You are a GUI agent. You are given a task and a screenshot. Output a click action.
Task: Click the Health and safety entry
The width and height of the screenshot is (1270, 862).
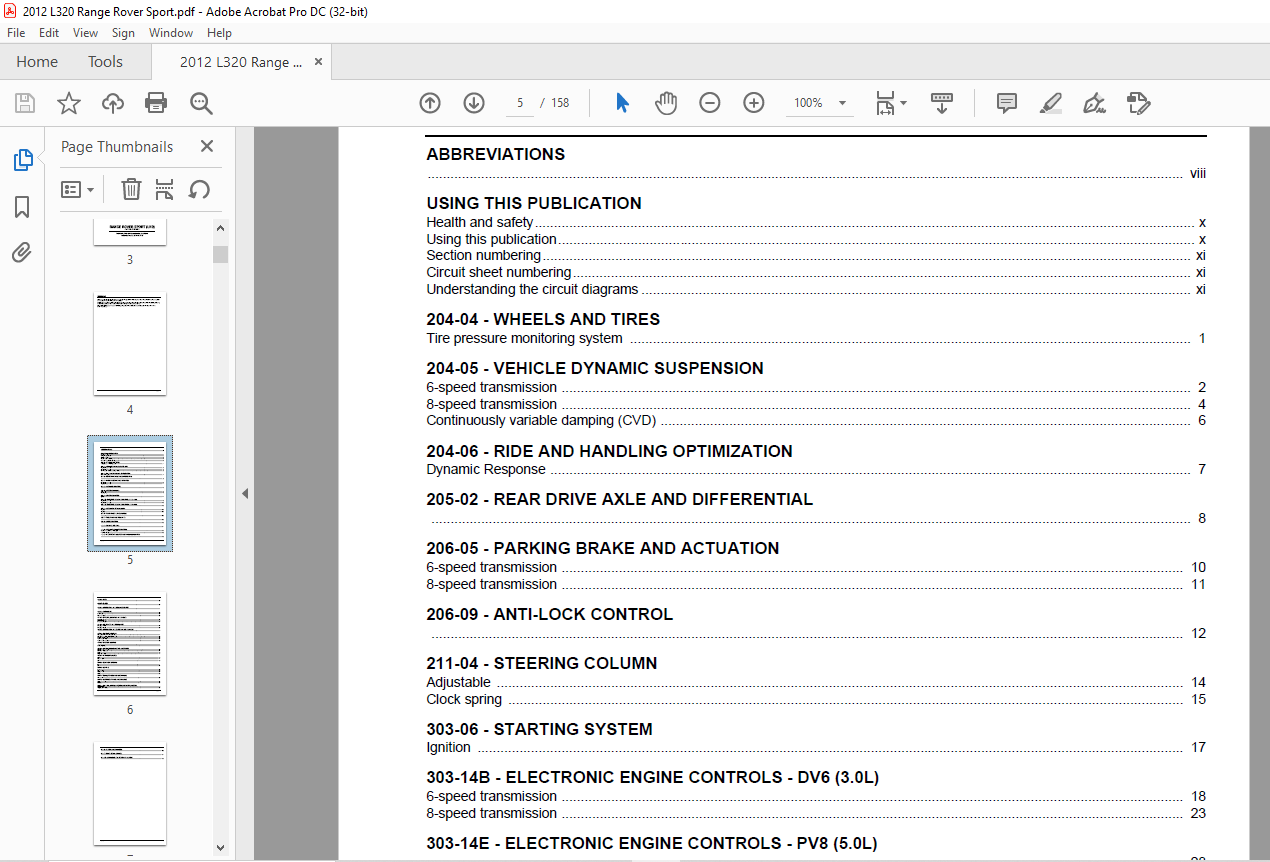pyautogui.click(x=480, y=222)
